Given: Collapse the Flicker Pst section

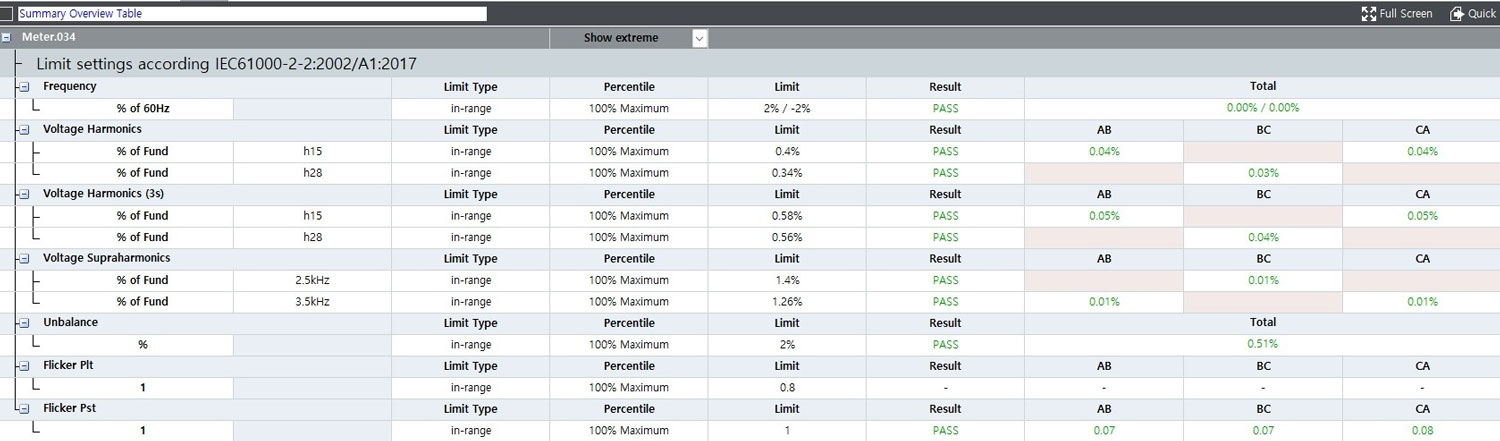Looking at the screenshot, I should pos(23,409).
